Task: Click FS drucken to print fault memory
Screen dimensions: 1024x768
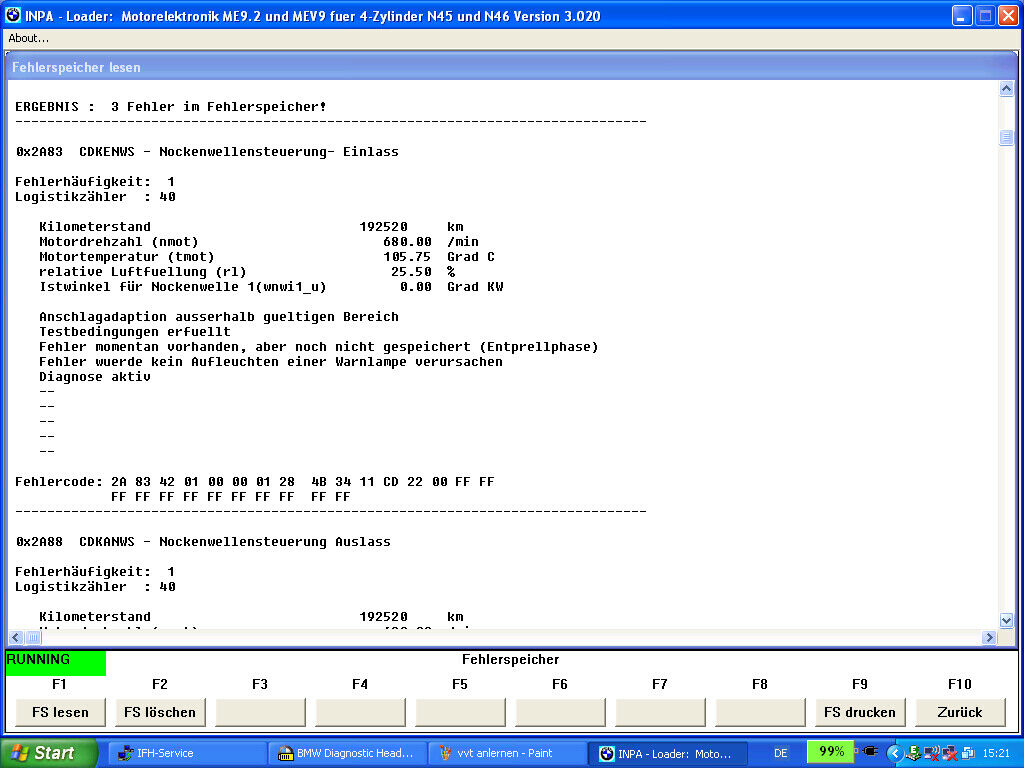Action: pos(860,712)
